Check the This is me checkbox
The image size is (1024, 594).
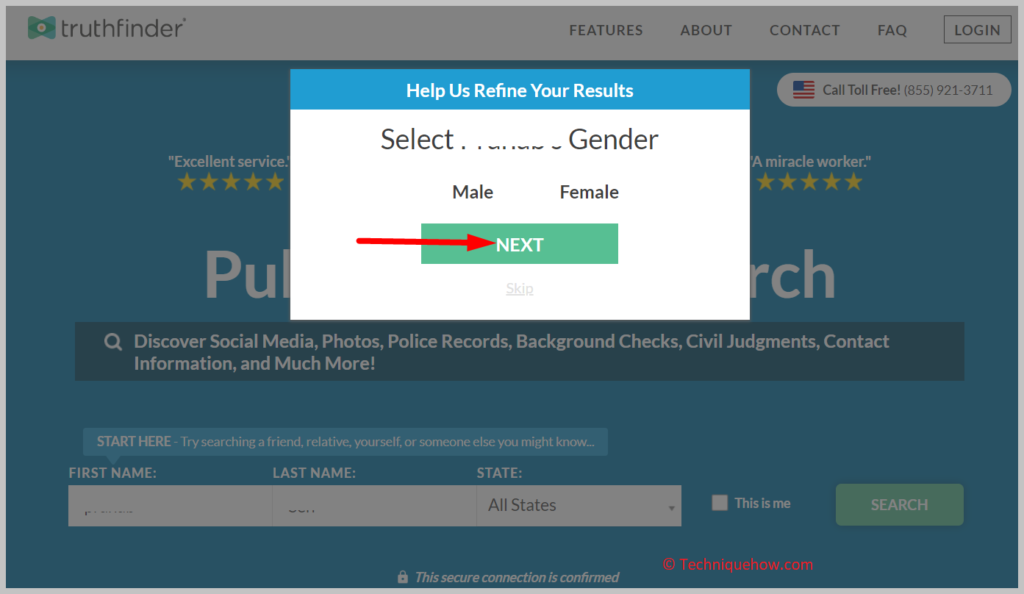click(x=719, y=503)
